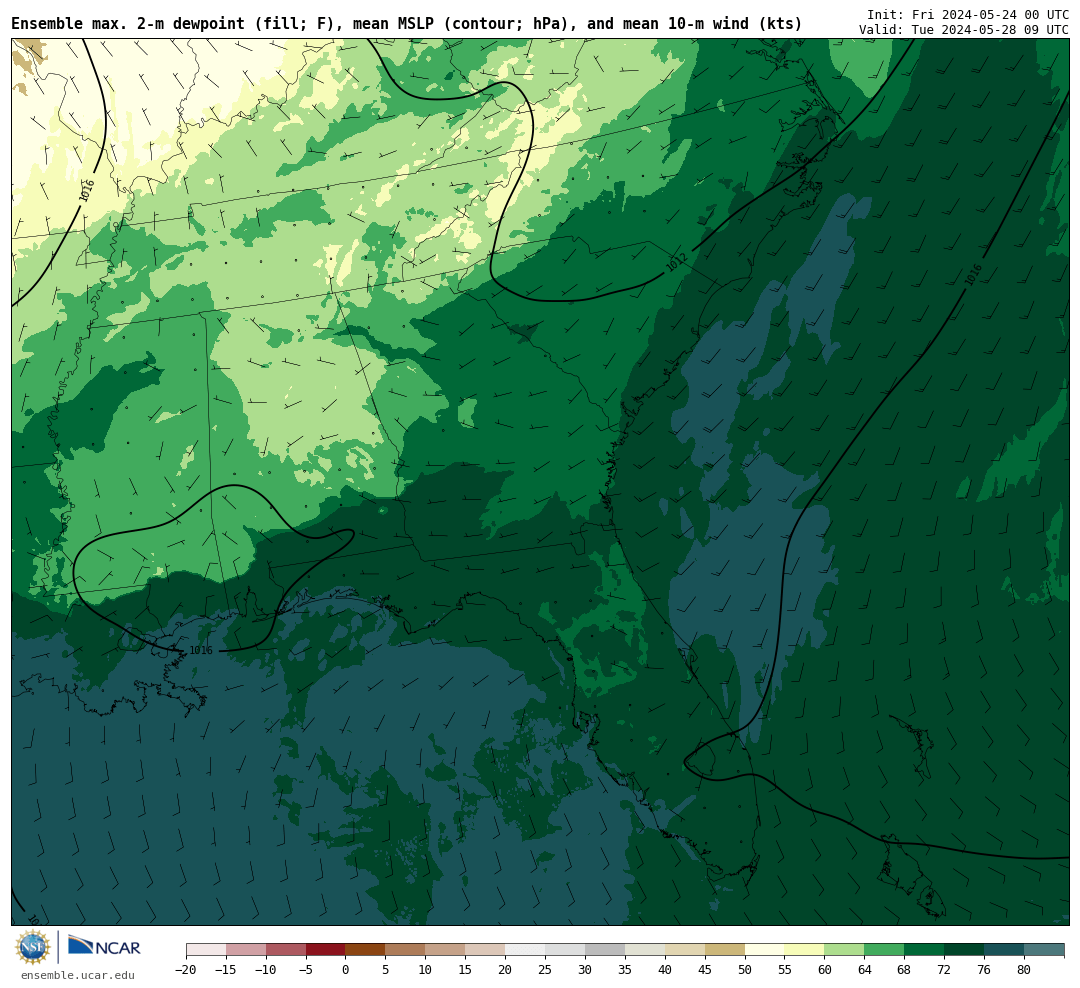Click the colorbar swatch between 0 and 5
Viewport: 1080px width, 988px height.
point(366,950)
